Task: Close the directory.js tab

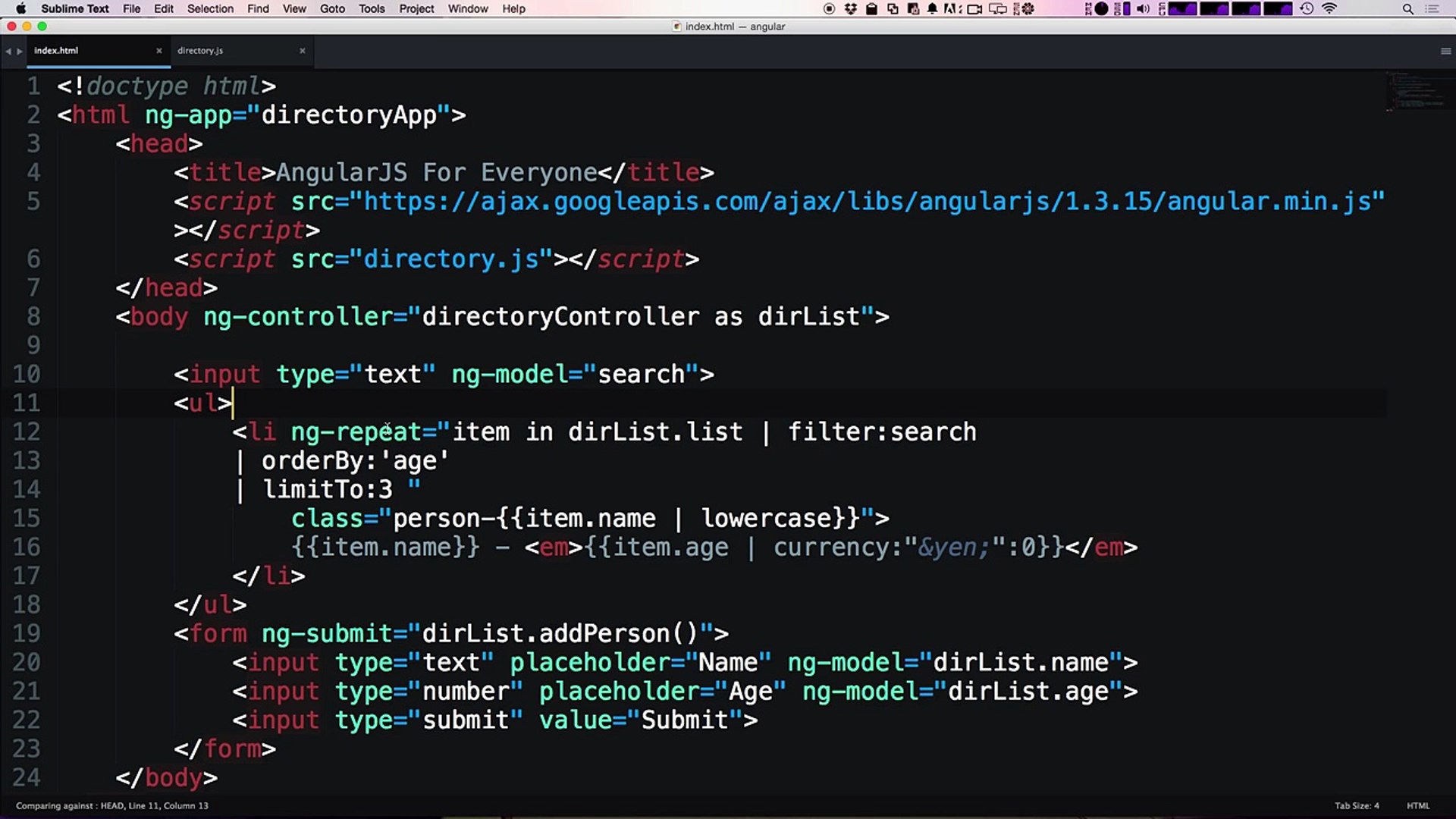Action: click(x=302, y=51)
